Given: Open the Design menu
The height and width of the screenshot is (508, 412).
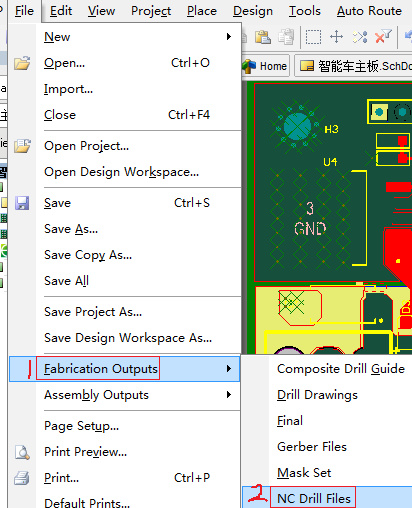Looking at the screenshot, I should tap(253, 11).
